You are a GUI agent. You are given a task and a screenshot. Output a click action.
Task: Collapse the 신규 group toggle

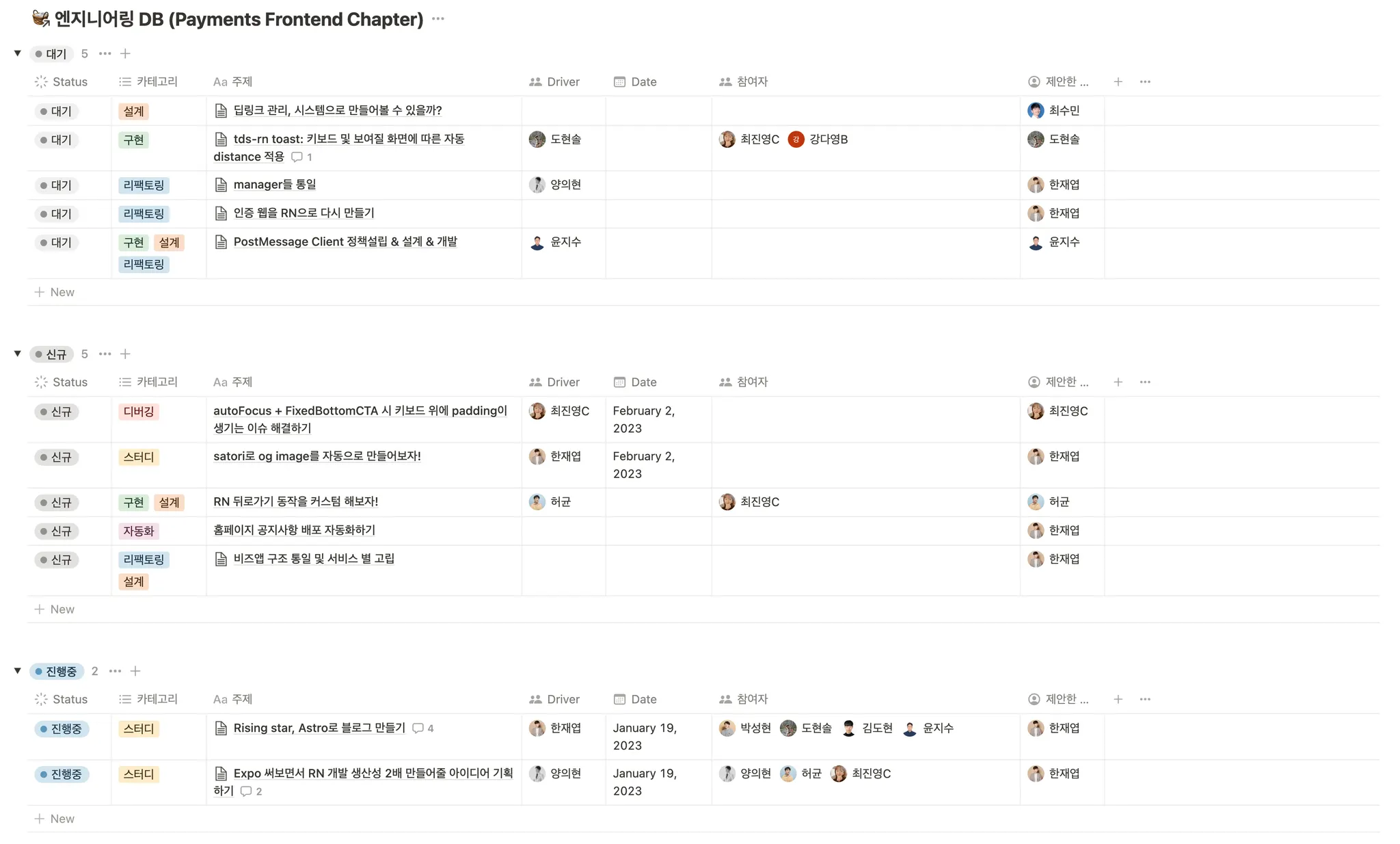(18, 354)
